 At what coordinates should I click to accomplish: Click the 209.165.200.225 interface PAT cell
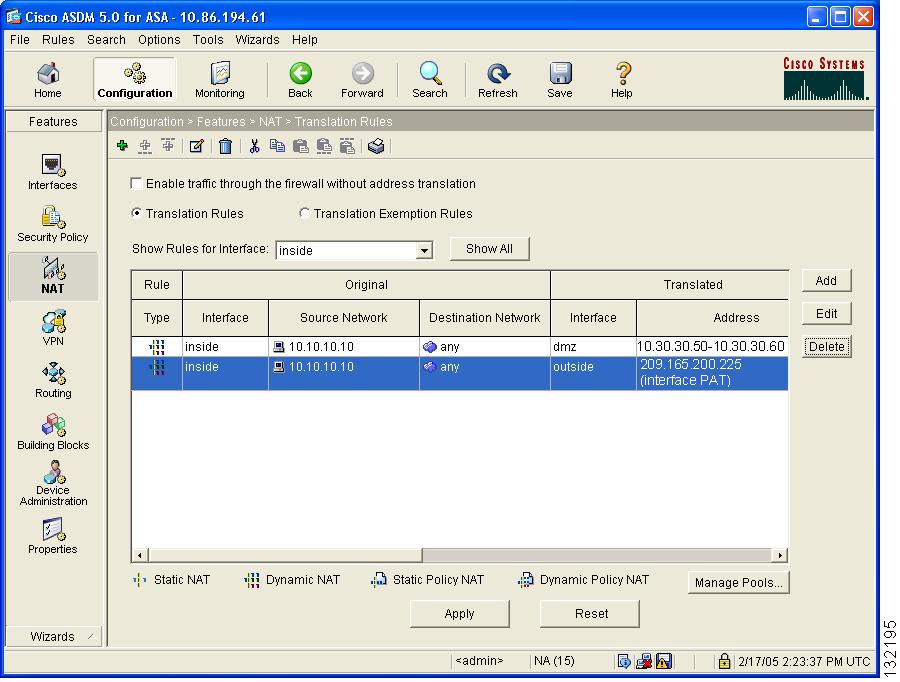[x=712, y=373]
